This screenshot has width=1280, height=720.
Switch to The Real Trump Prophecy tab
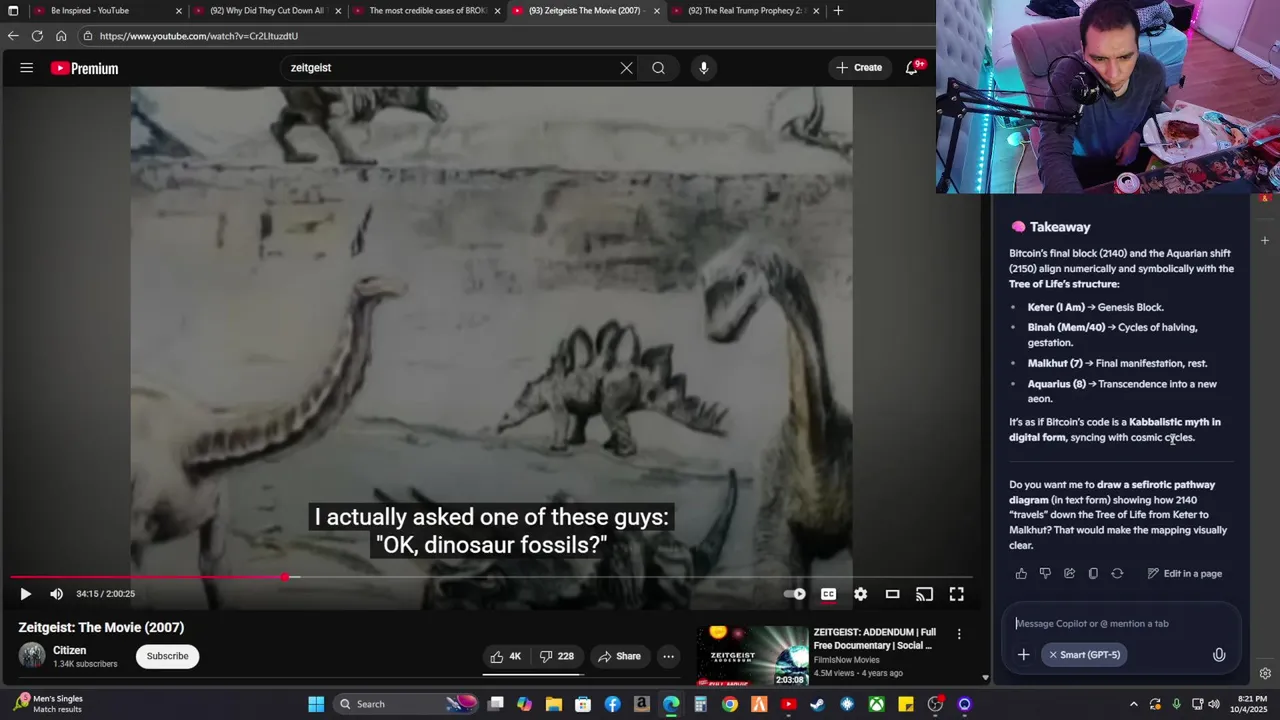pos(745,11)
